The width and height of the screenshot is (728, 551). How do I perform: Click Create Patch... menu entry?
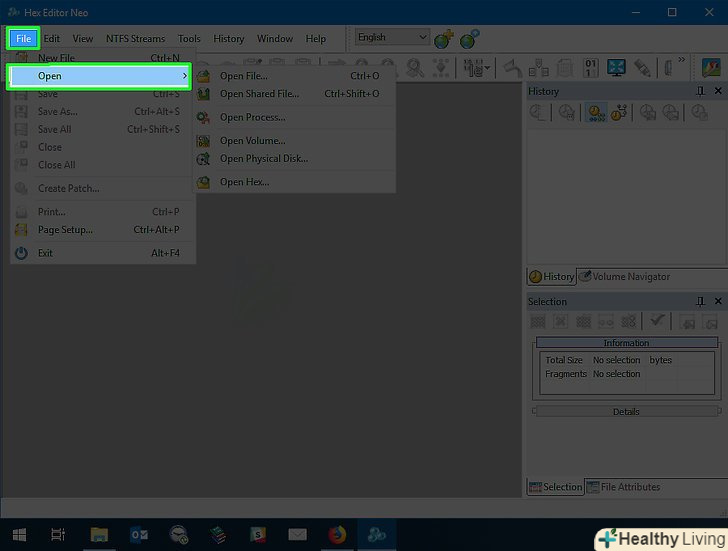[103, 188]
